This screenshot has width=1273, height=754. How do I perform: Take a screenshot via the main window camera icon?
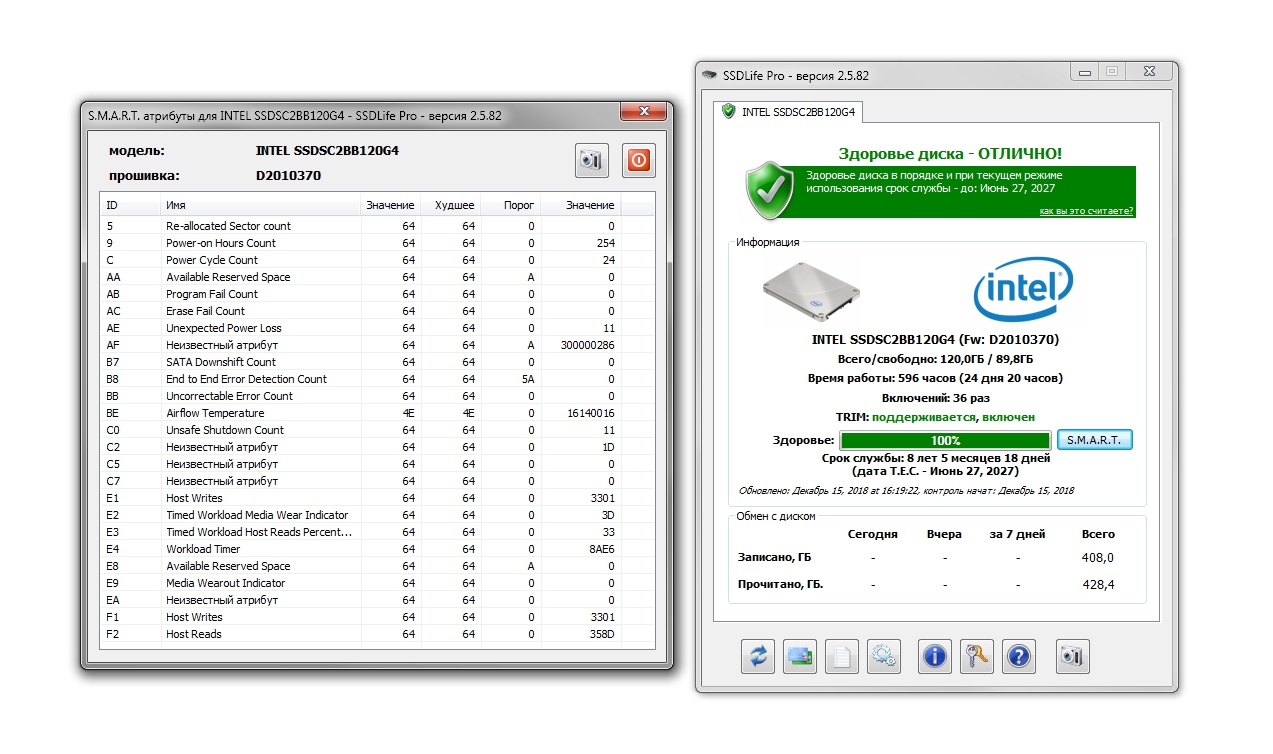click(x=1072, y=656)
